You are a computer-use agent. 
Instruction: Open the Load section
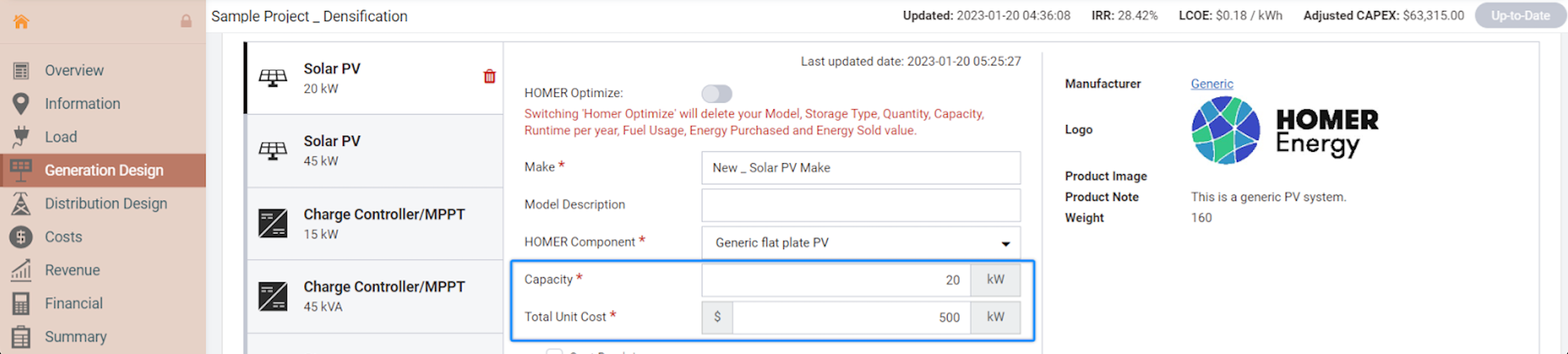coord(61,137)
